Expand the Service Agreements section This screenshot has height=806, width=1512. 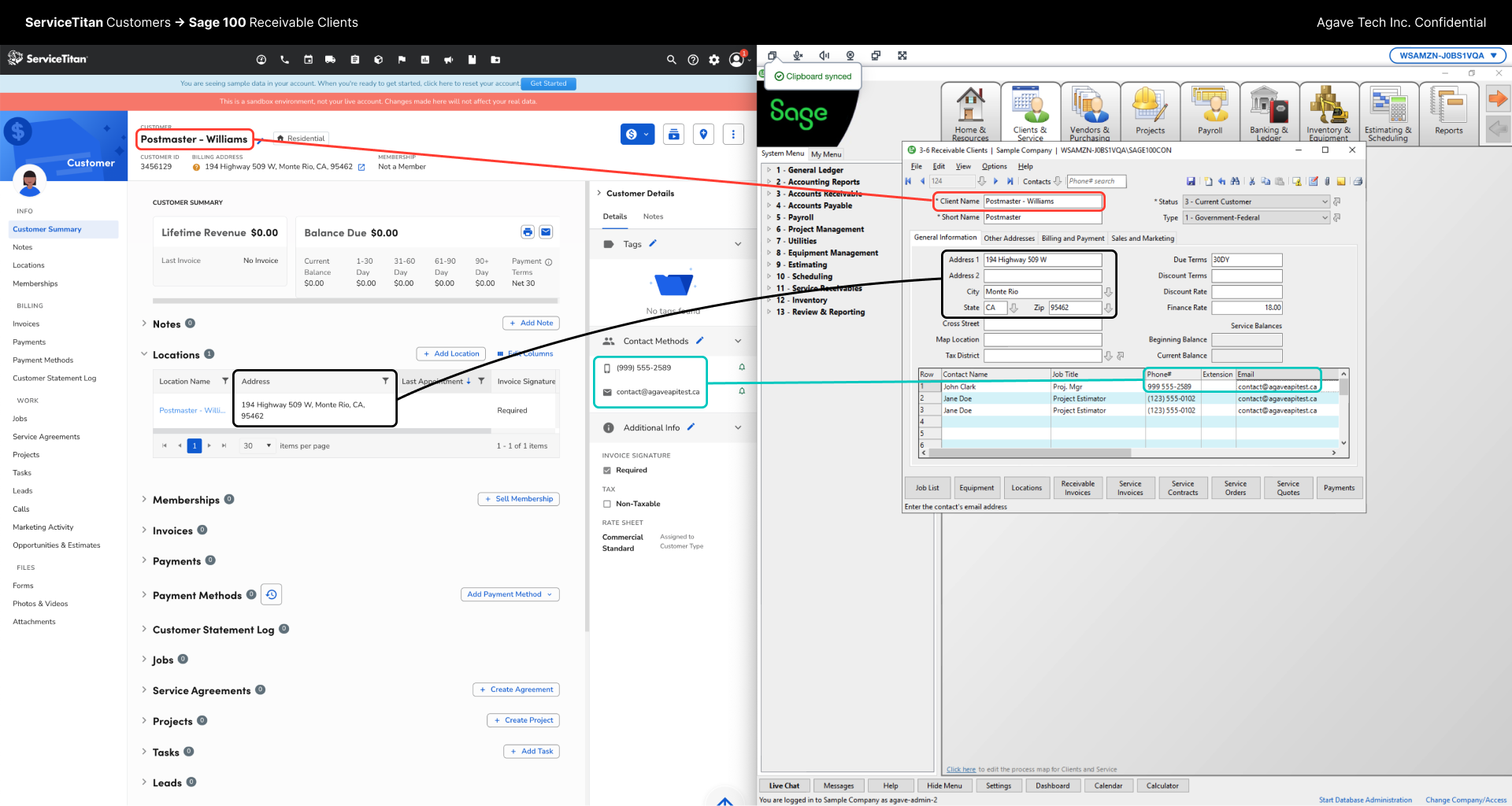[x=144, y=690]
